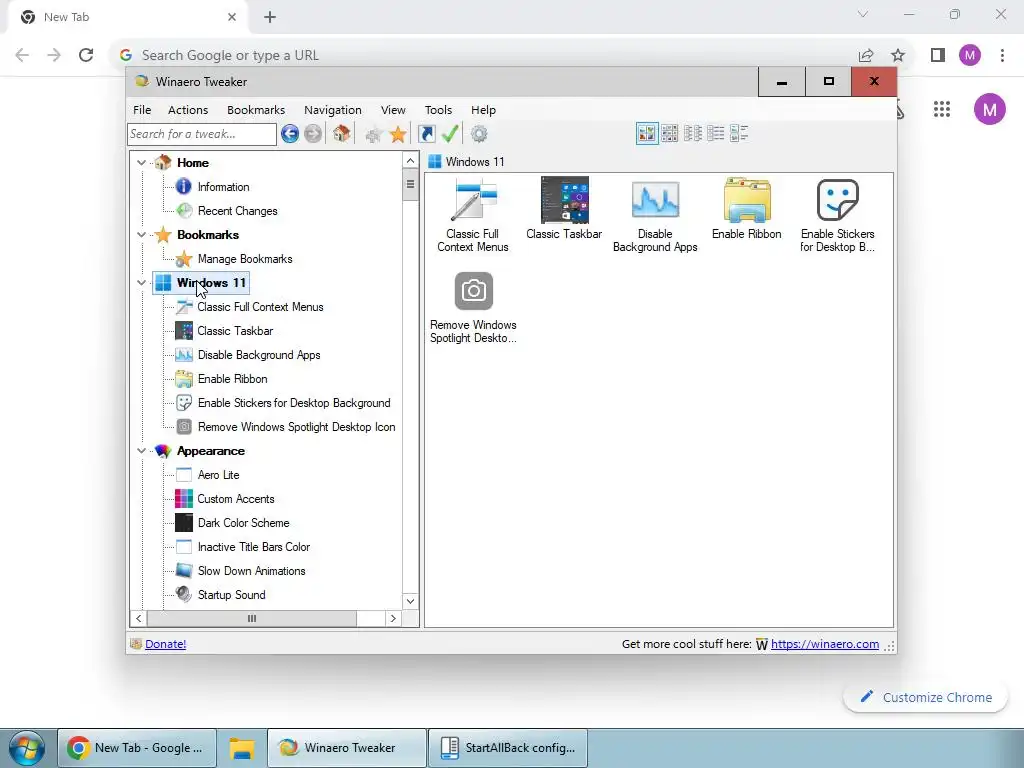The image size is (1024, 768).
Task: Click the Windows Start orb
Action: click(27, 748)
